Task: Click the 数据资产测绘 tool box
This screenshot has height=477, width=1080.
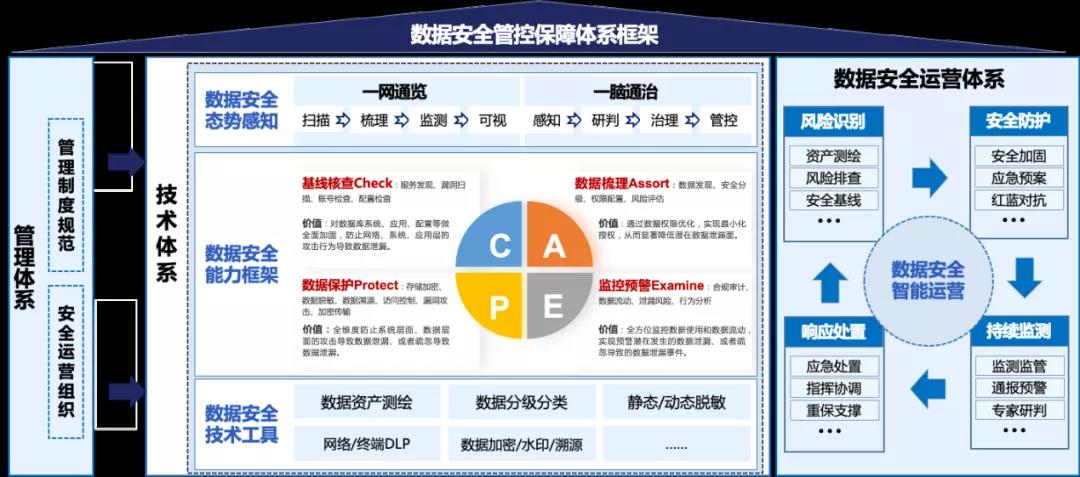Action: pos(366,403)
